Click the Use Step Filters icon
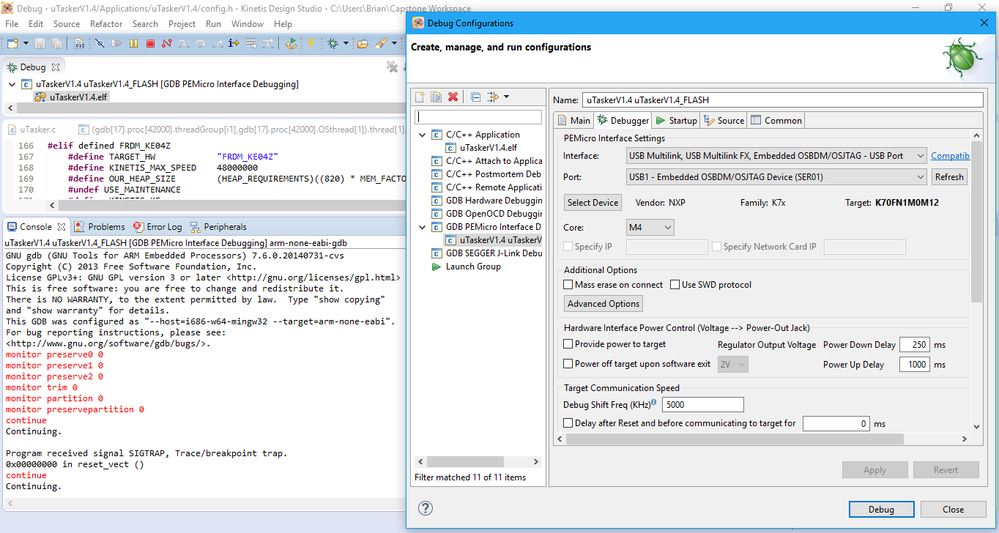The width and height of the screenshot is (999, 533). (x=268, y=43)
